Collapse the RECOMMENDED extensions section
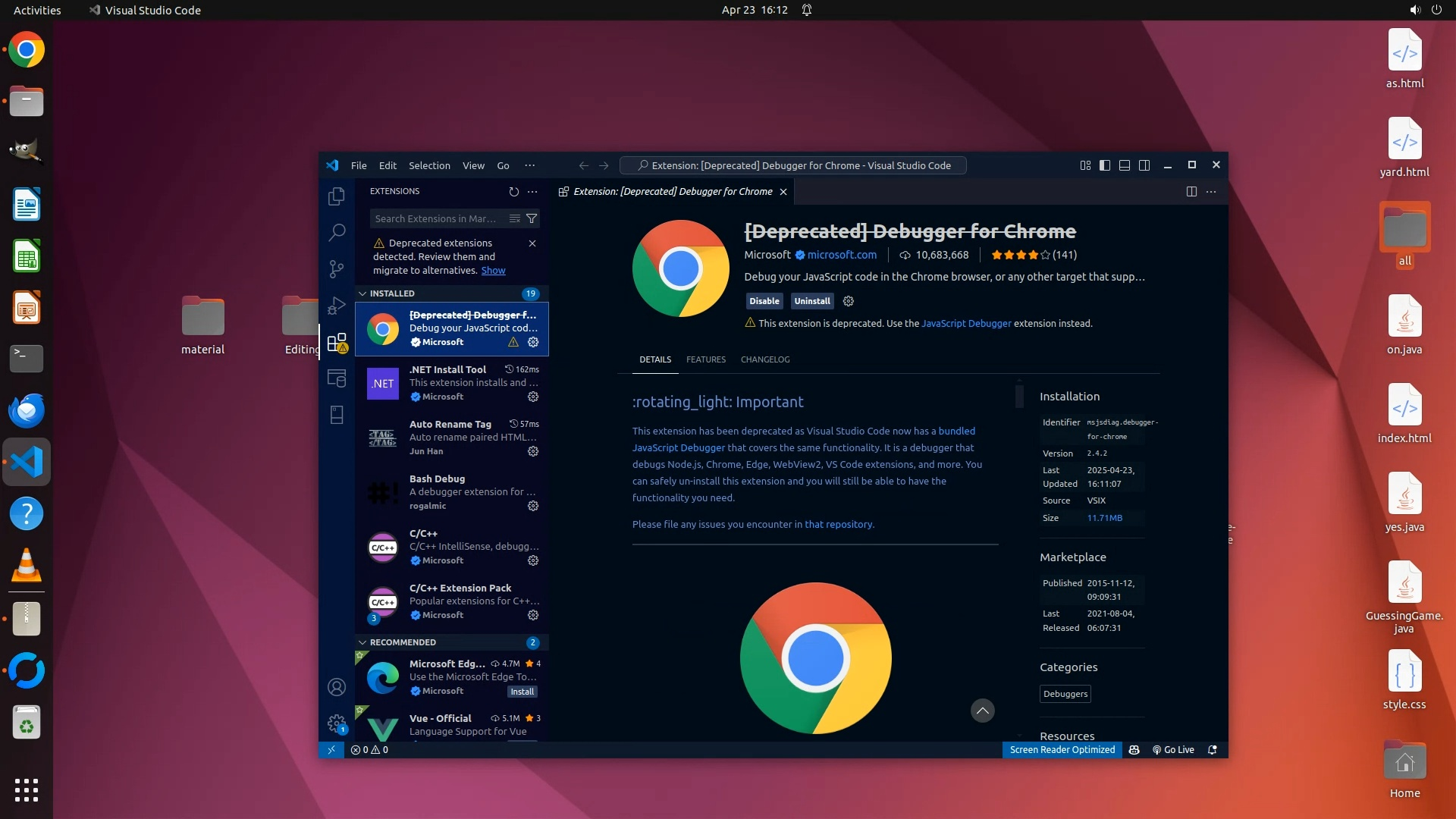1456x819 pixels. tap(403, 642)
